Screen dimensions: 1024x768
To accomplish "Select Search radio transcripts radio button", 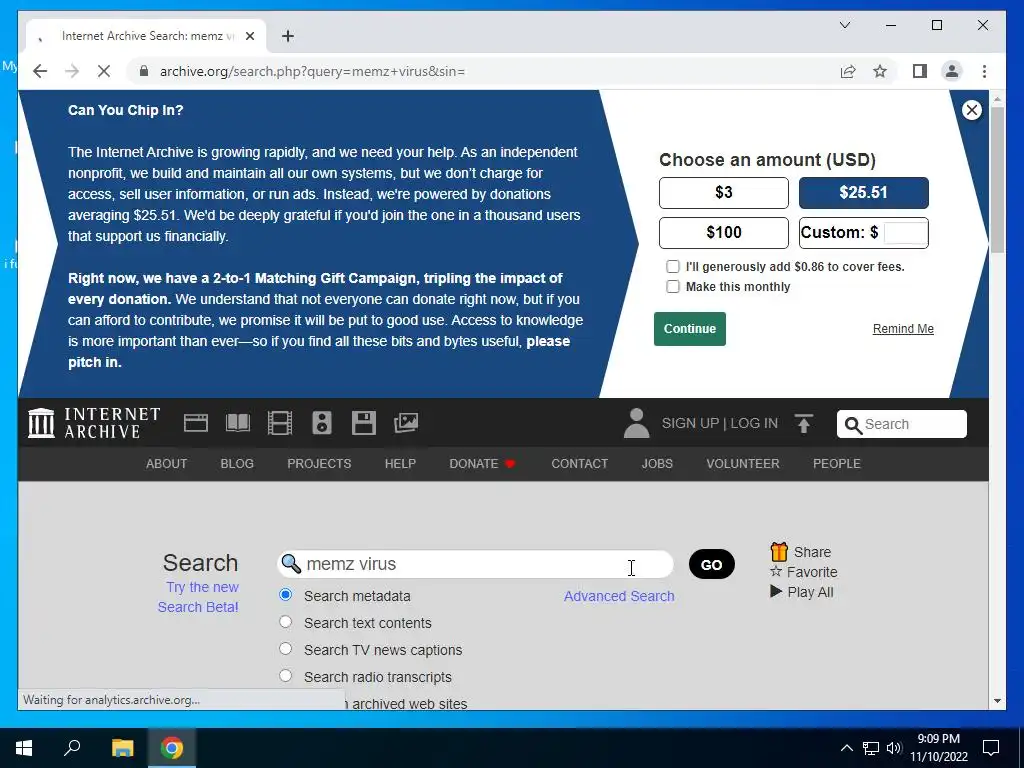I will (x=285, y=675).
